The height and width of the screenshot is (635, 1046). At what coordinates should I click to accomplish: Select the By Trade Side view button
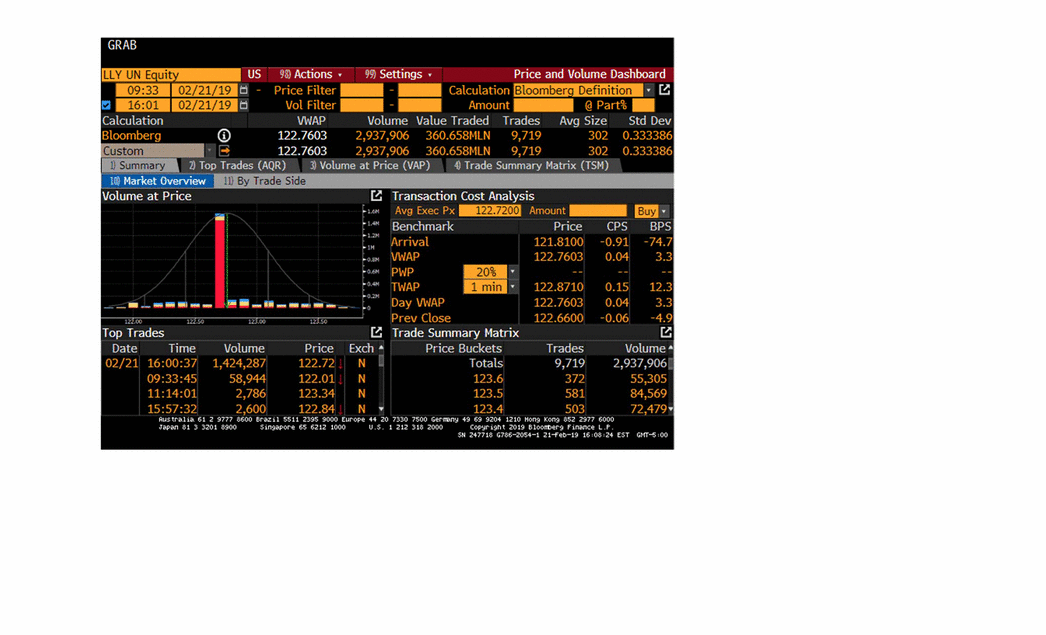(264, 181)
